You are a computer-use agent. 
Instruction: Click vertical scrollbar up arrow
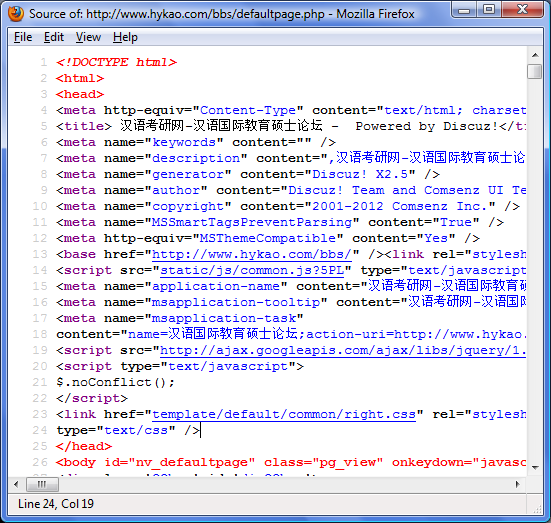[535, 55]
